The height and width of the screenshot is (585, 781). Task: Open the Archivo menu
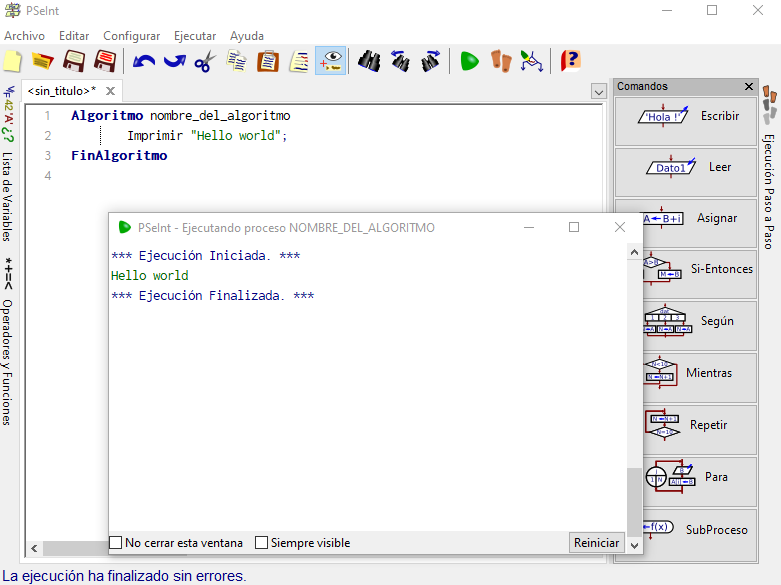click(24, 36)
